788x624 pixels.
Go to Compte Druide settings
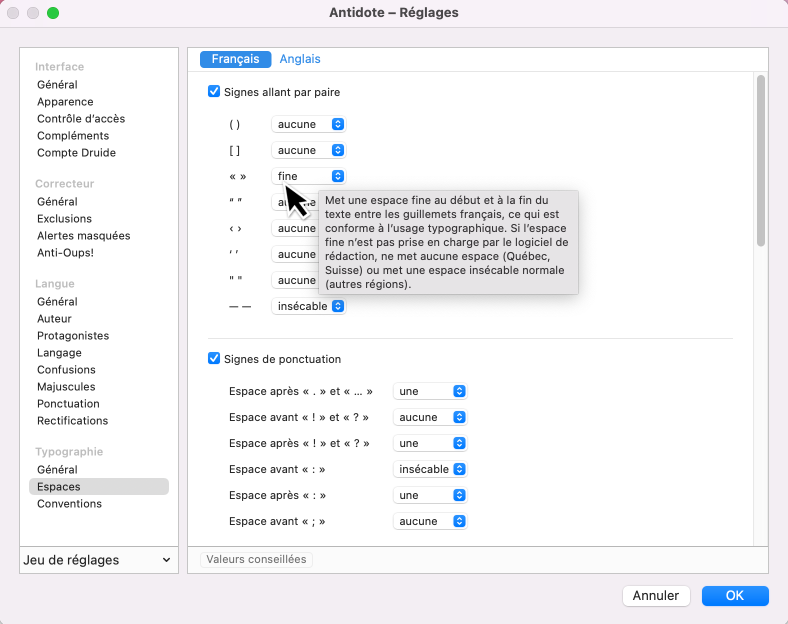pyautogui.click(x=76, y=153)
